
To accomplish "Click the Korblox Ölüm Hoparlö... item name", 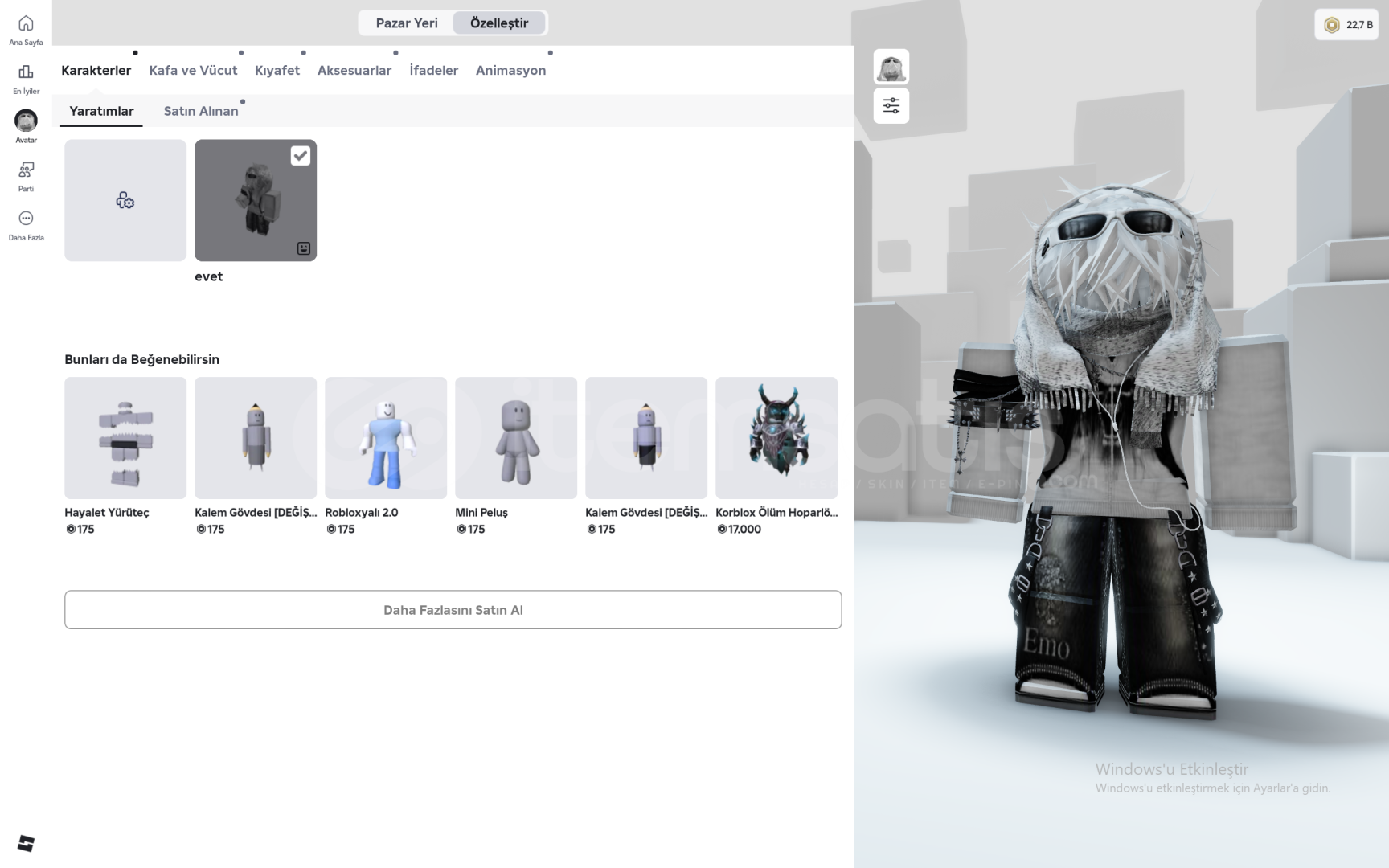I will tap(776, 513).
